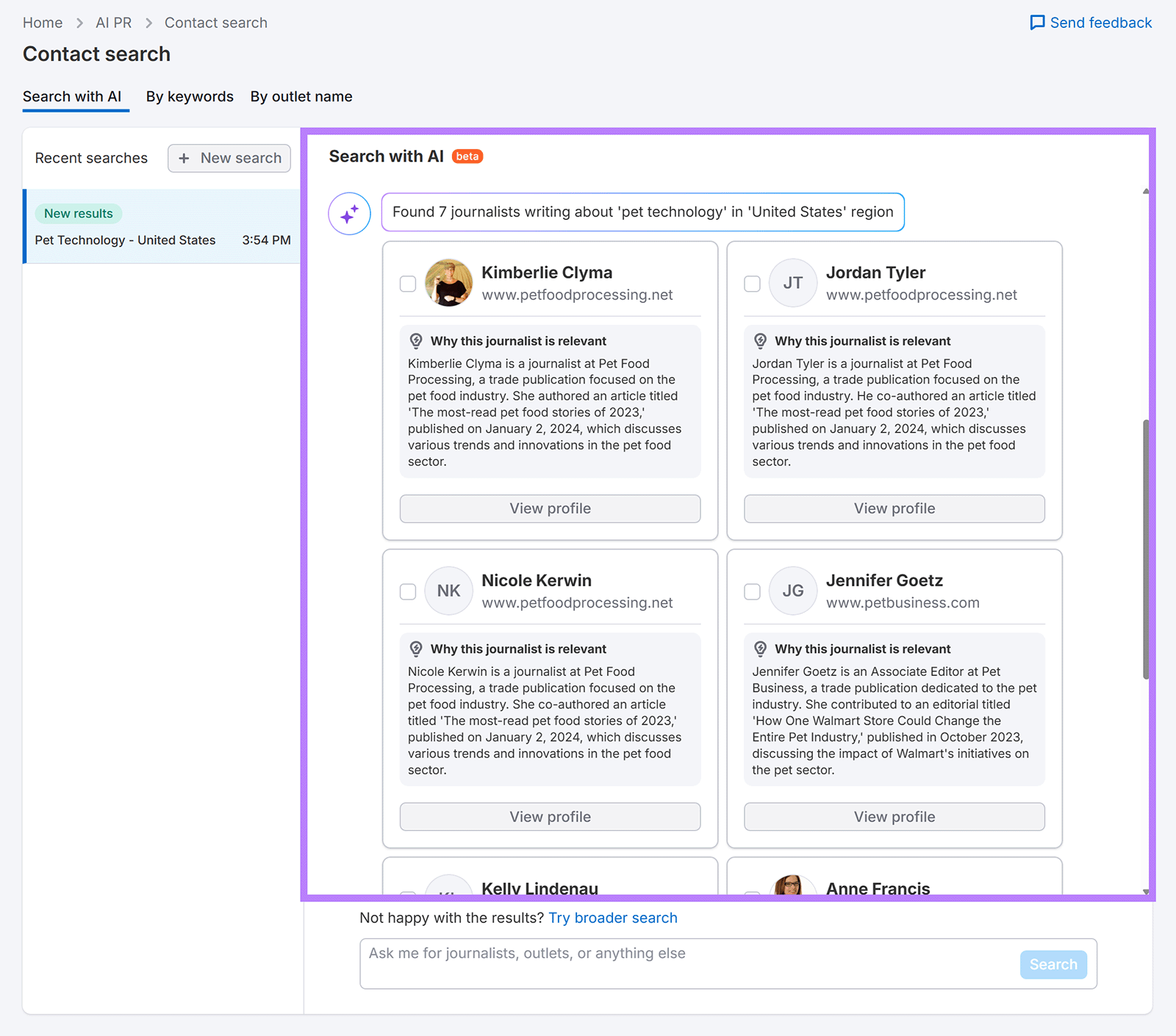The width and height of the screenshot is (1176, 1036).
Task: Click Nicole Kerwin's NK avatar
Action: 448,591
